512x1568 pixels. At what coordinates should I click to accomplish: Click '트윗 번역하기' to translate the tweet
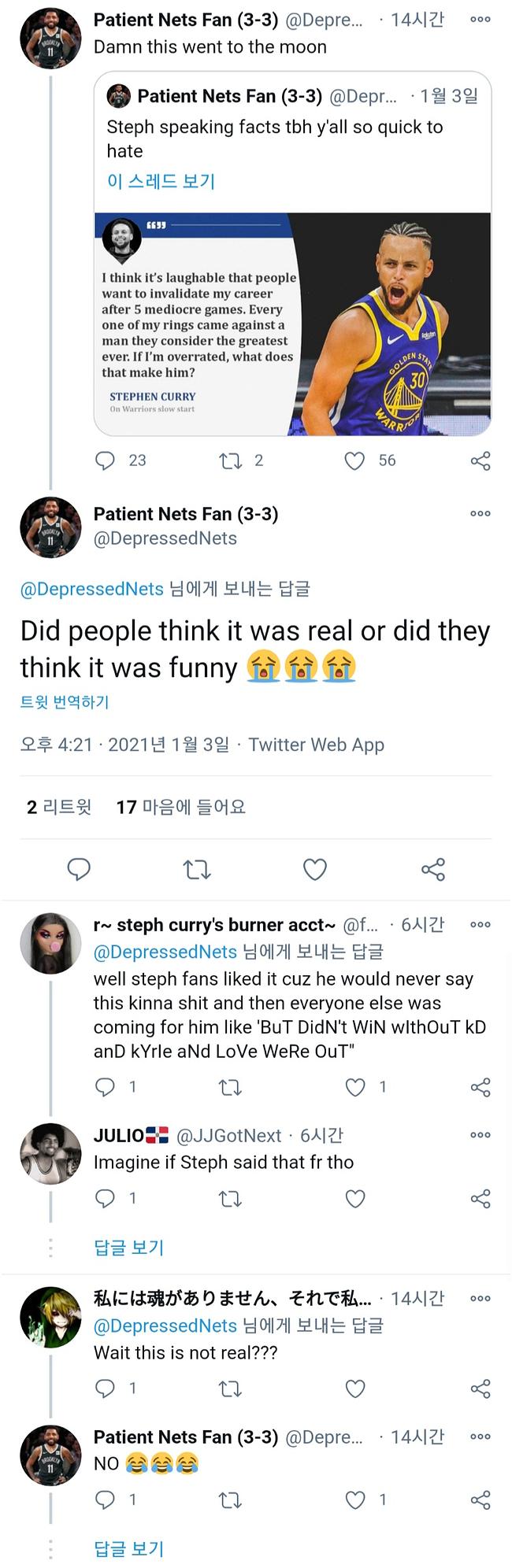[x=65, y=702]
